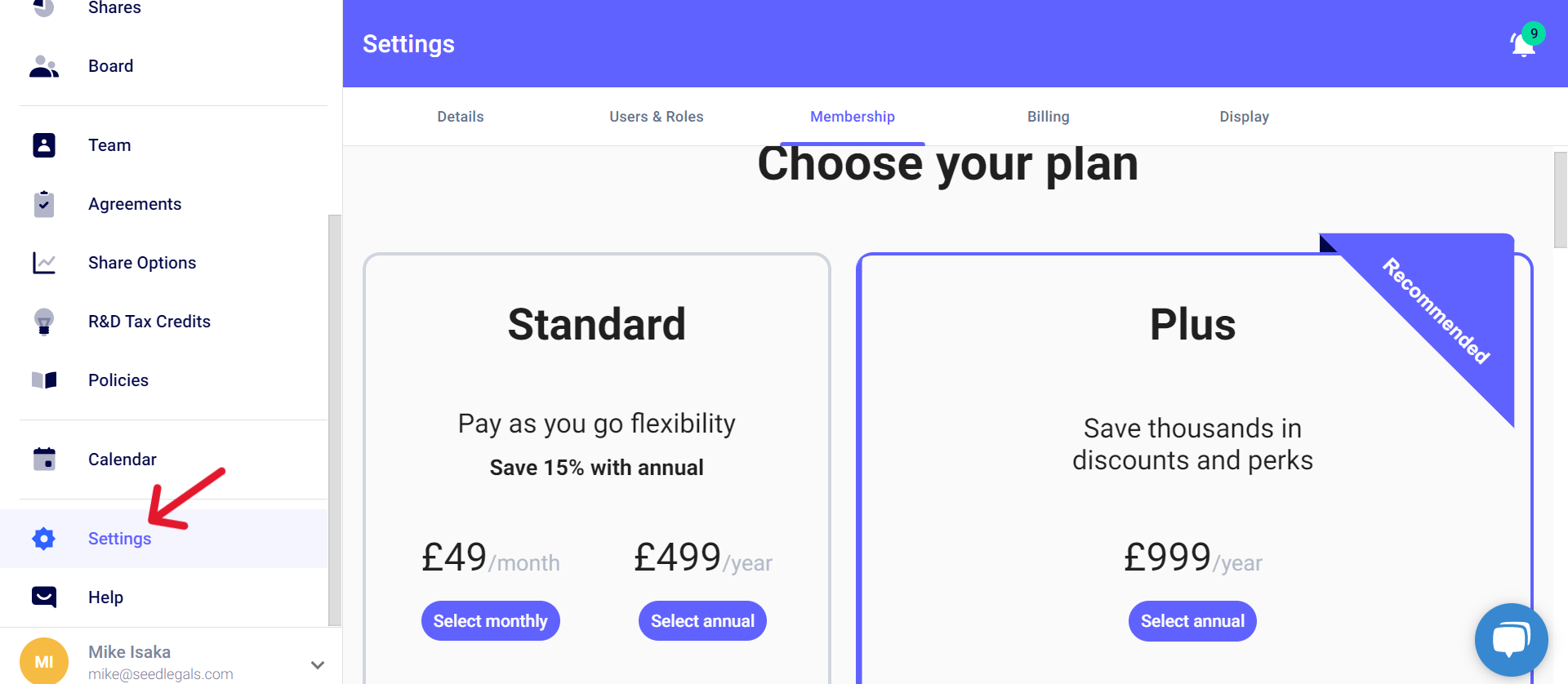
Task: Open Agreements via its clipboard icon
Action: 44,204
